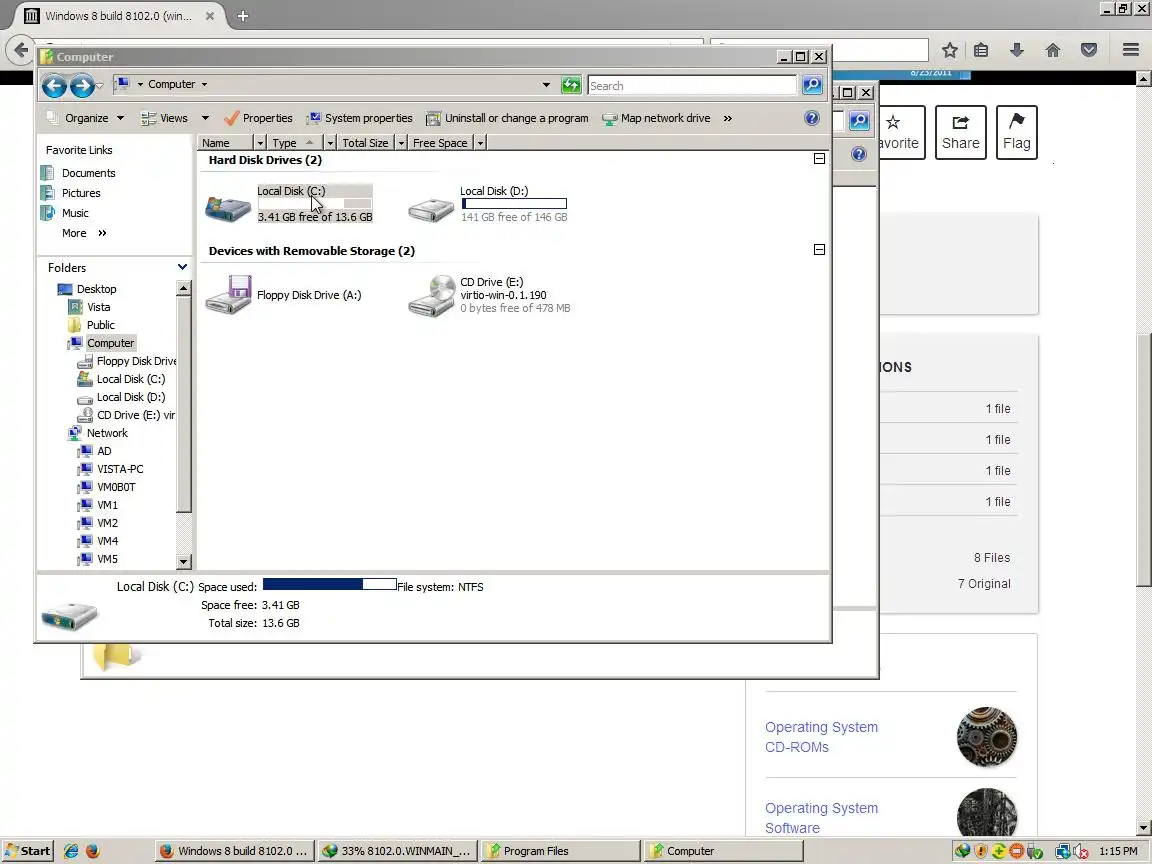Select VM4 in folder tree
Screen dimensions: 1152x864
tap(107, 541)
